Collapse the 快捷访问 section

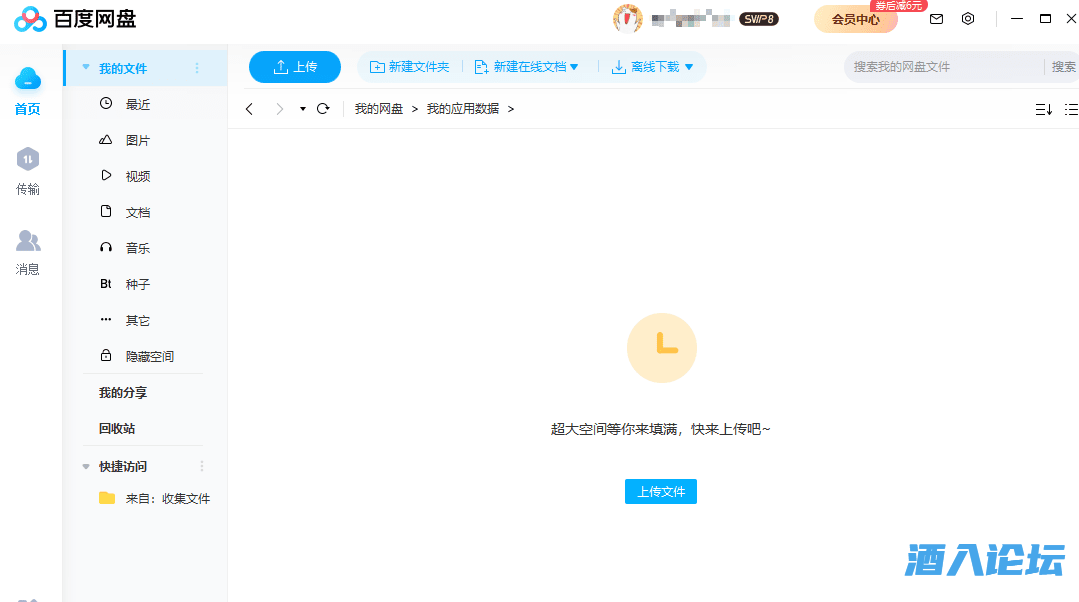point(86,466)
